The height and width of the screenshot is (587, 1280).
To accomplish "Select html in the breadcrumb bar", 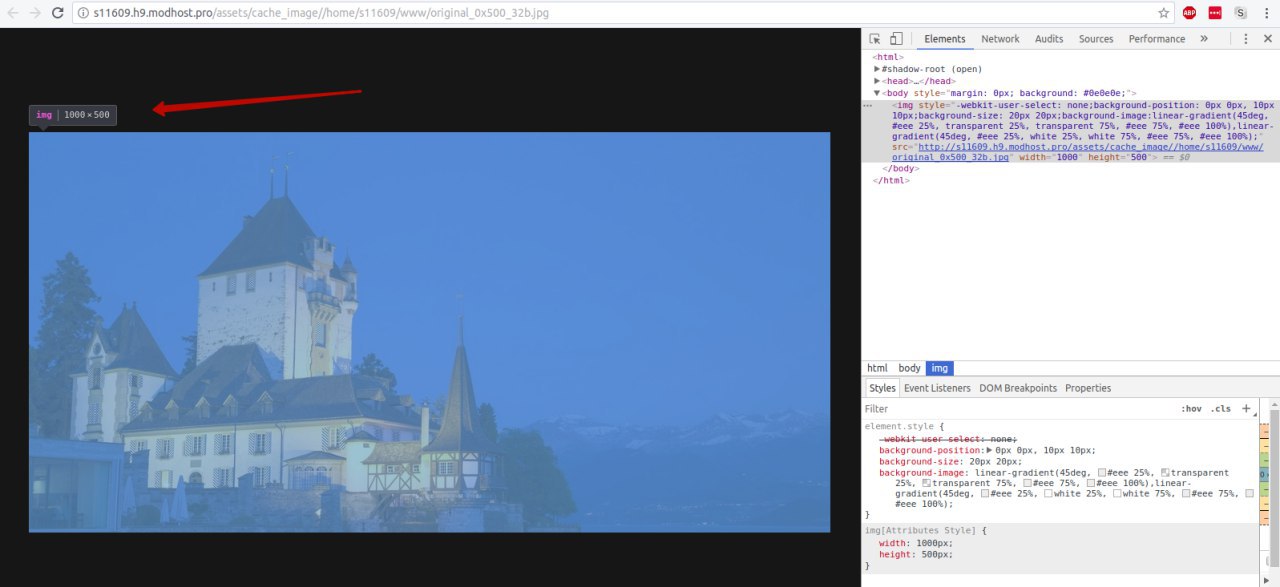I will (877, 368).
